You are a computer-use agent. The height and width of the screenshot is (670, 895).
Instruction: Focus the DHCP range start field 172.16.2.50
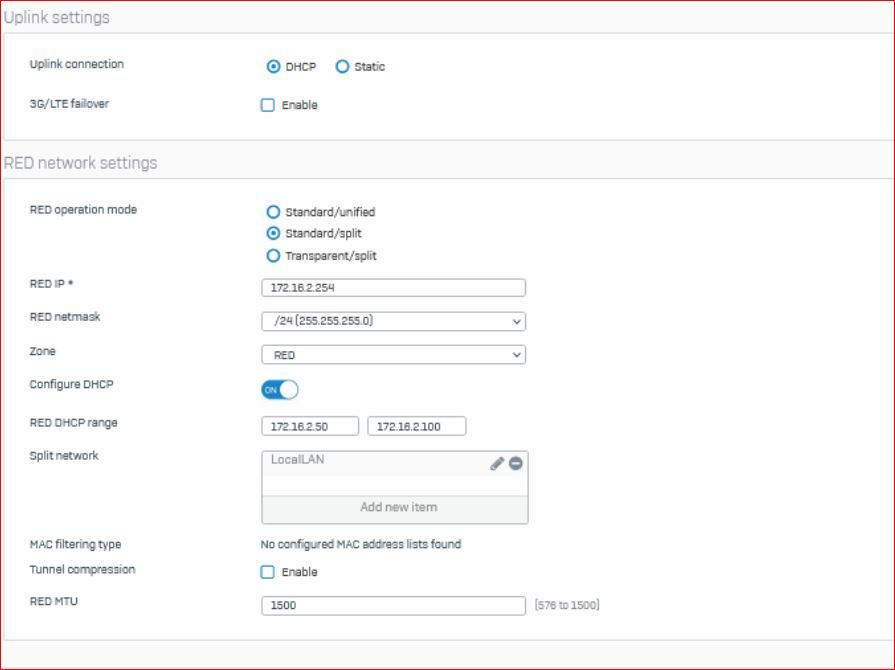click(x=310, y=427)
